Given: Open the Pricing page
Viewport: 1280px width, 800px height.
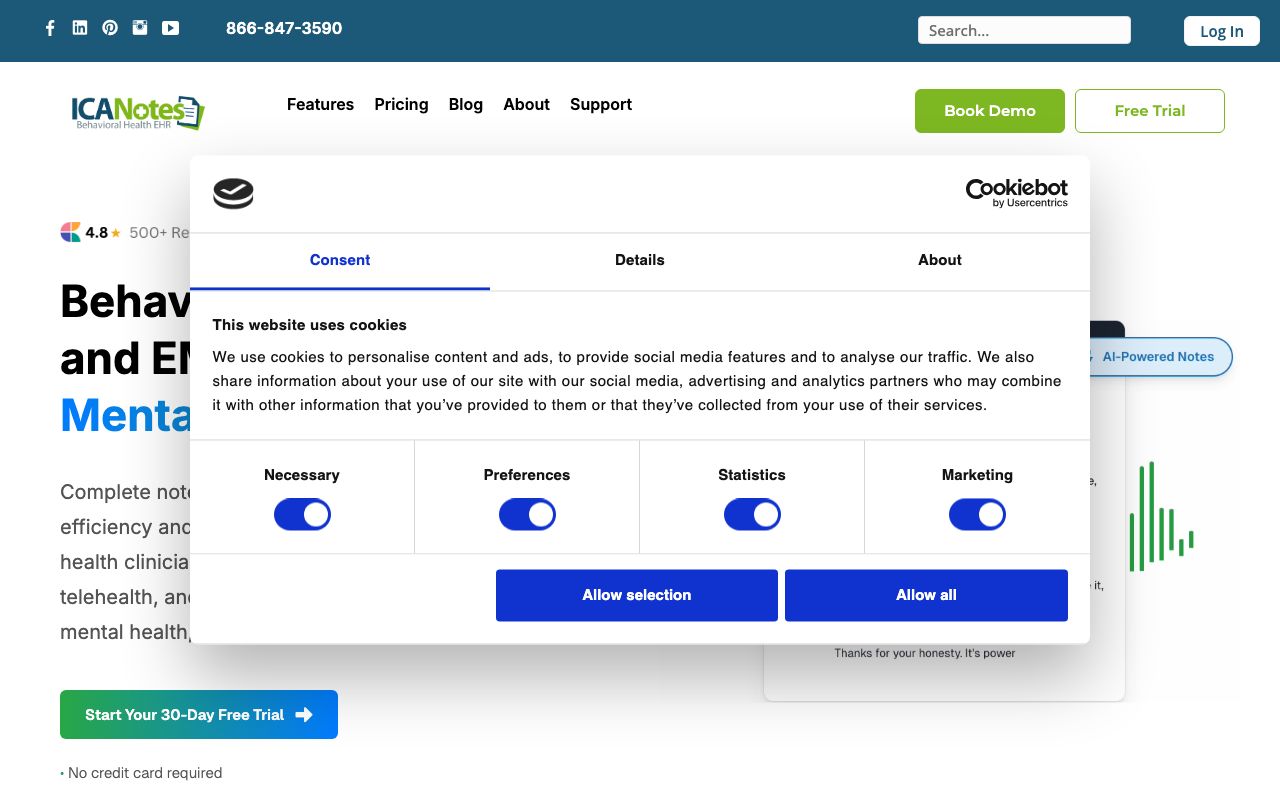Looking at the screenshot, I should pos(401,104).
